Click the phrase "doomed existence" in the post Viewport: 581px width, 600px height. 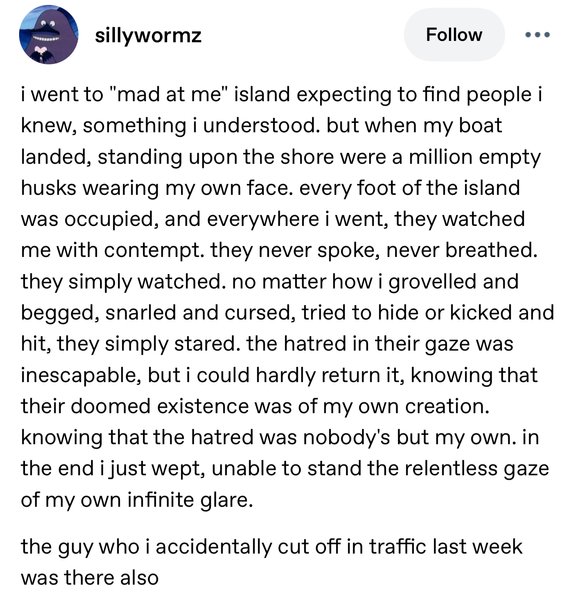pos(160,406)
